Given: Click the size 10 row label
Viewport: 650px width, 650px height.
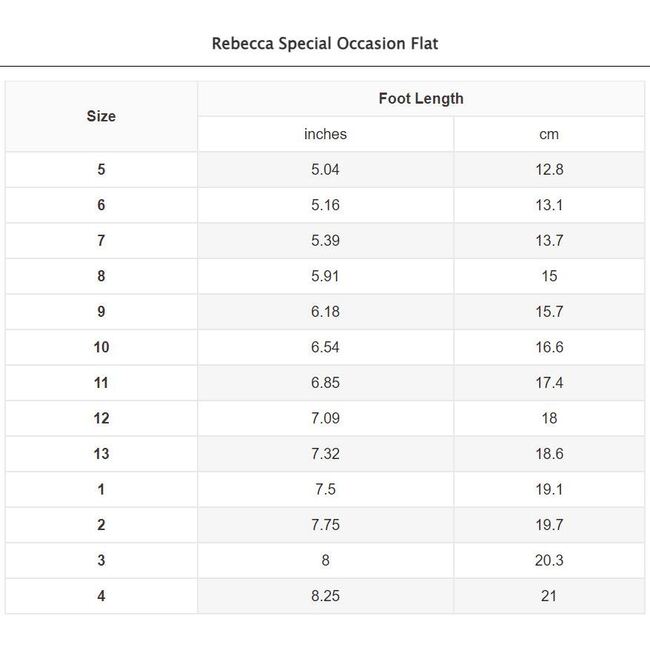Looking at the screenshot, I should coord(101,347).
